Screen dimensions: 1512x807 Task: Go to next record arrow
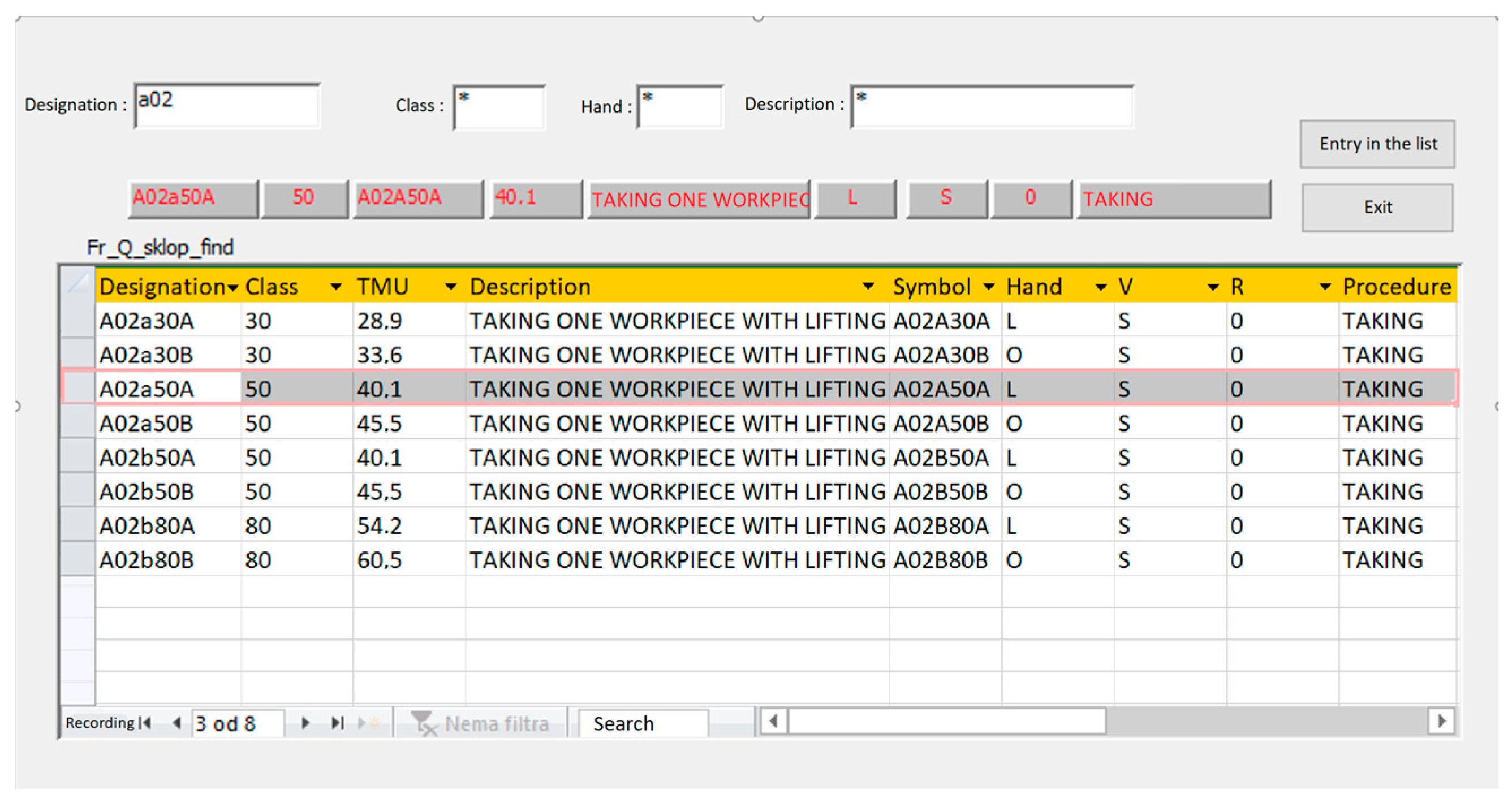[x=305, y=723]
